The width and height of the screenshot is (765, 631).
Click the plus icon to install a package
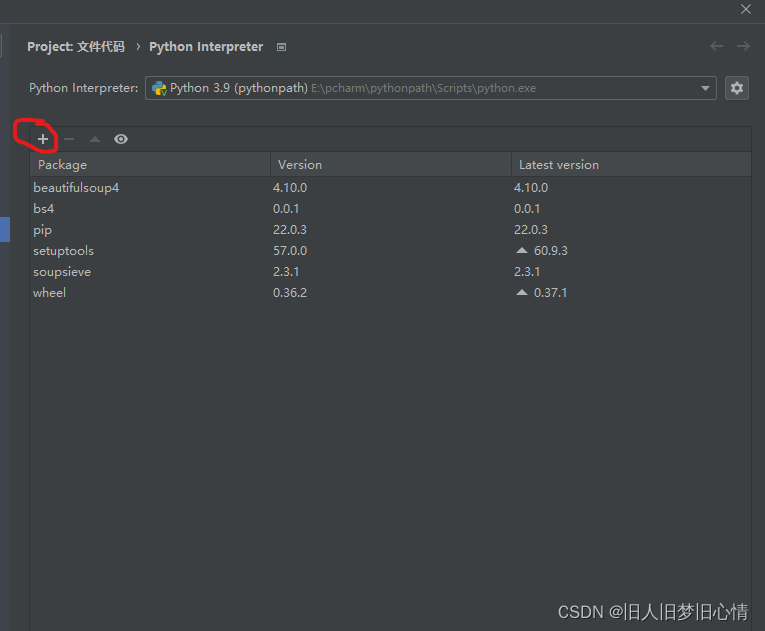point(43,139)
